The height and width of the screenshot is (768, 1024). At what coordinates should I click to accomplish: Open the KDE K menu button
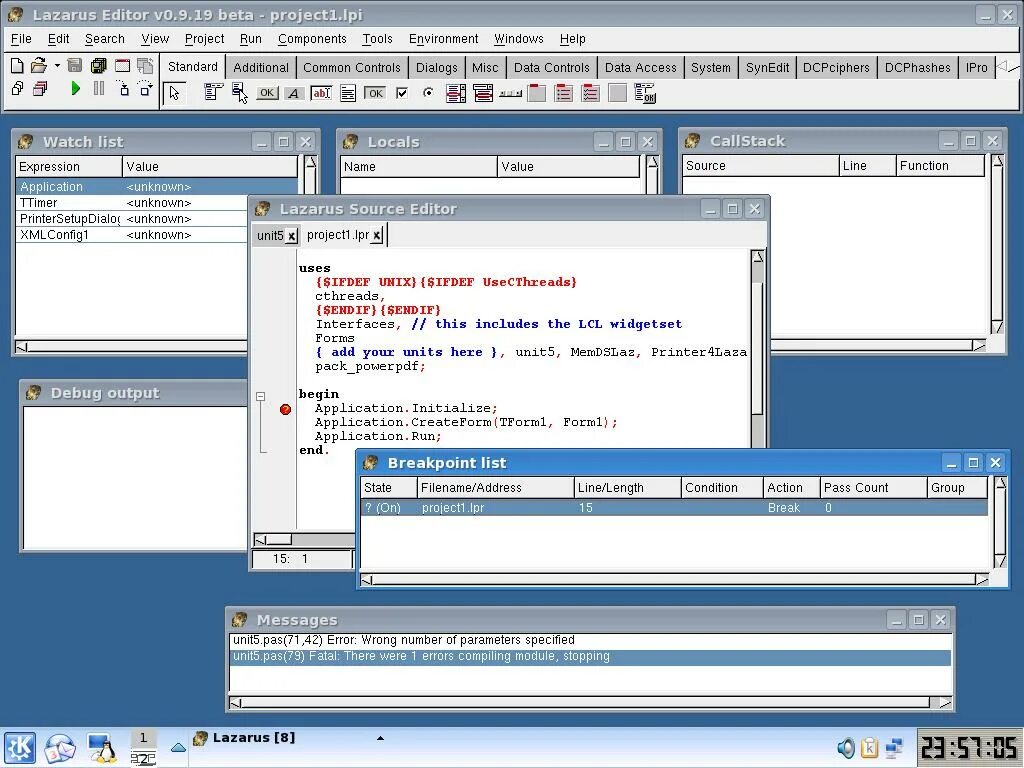point(20,748)
